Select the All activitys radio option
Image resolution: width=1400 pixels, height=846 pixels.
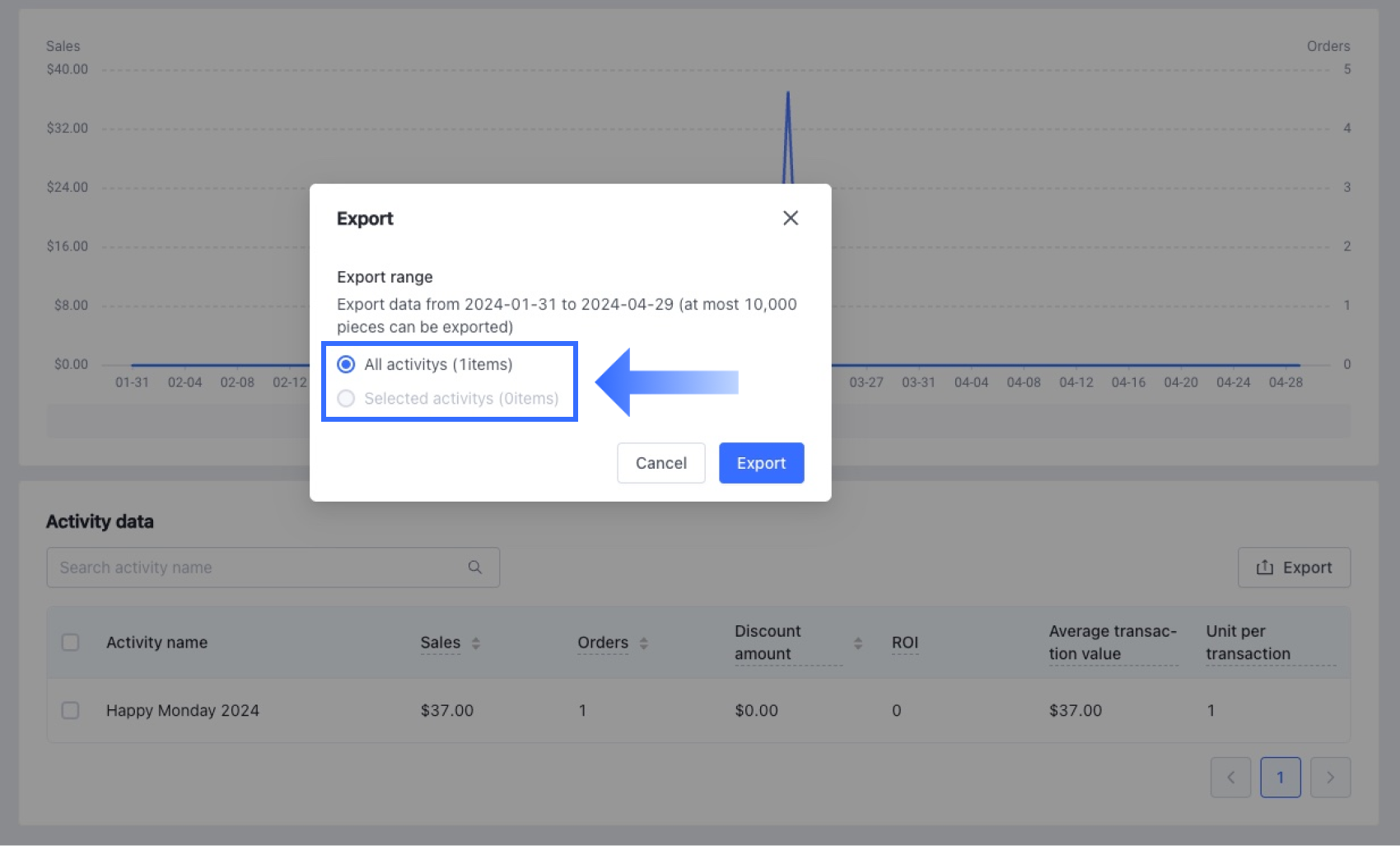point(347,364)
